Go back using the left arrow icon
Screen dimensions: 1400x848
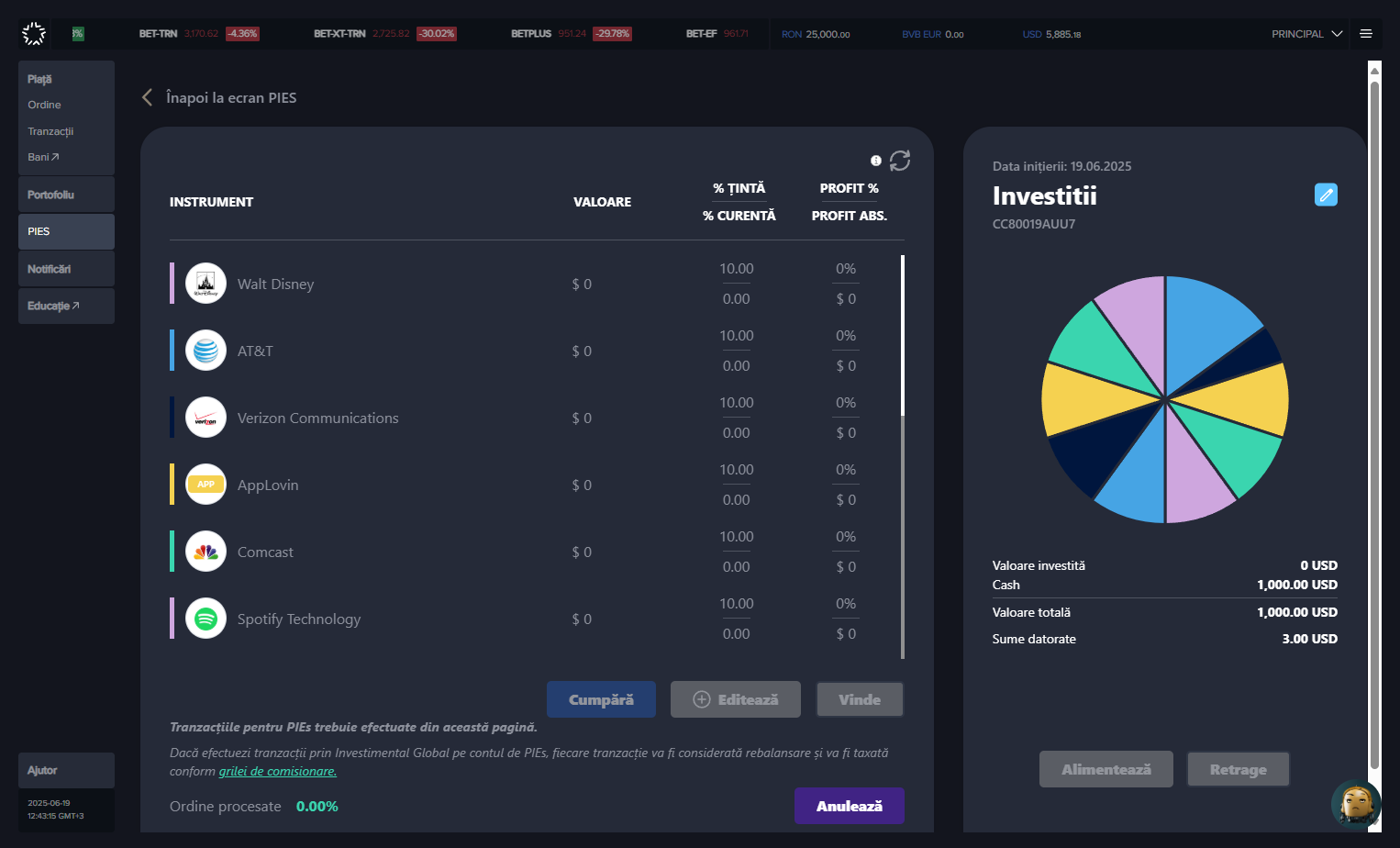click(147, 97)
